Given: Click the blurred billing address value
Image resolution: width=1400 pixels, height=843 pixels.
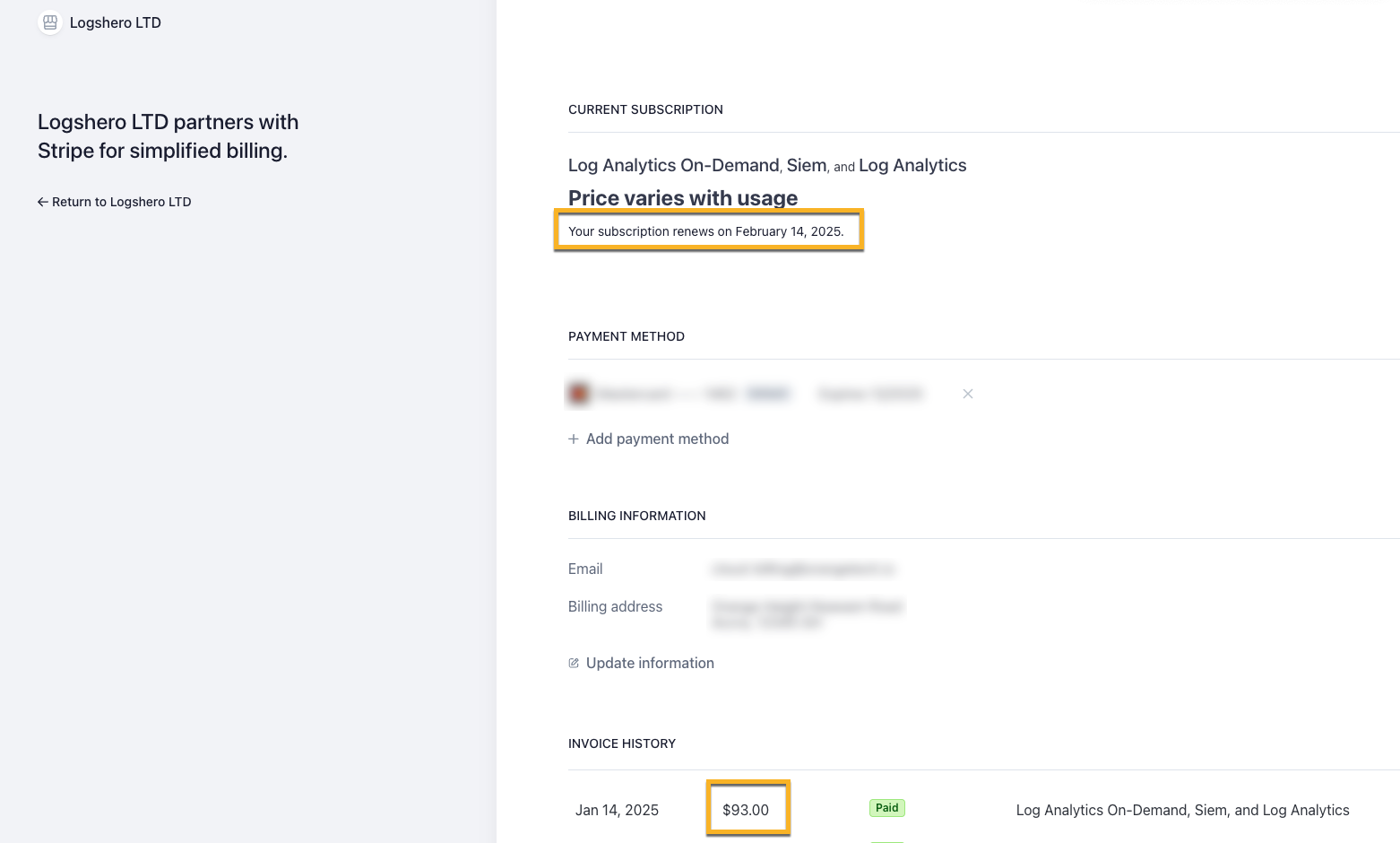Looking at the screenshot, I should click(807, 614).
